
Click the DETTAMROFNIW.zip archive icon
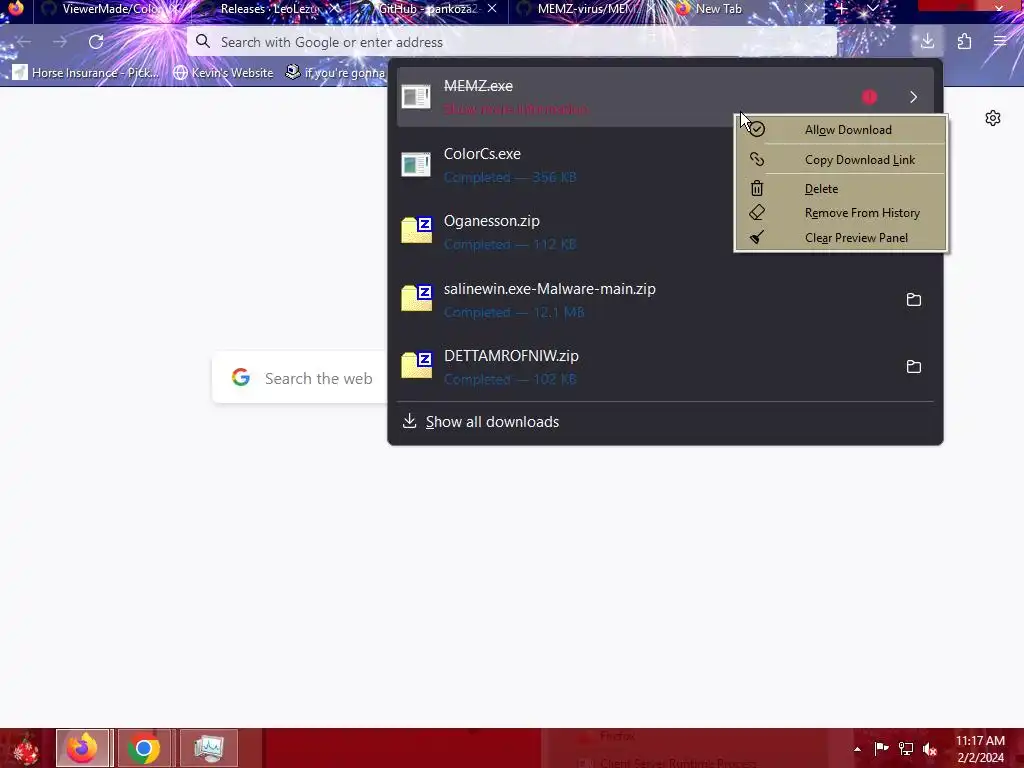pos(416,365)
